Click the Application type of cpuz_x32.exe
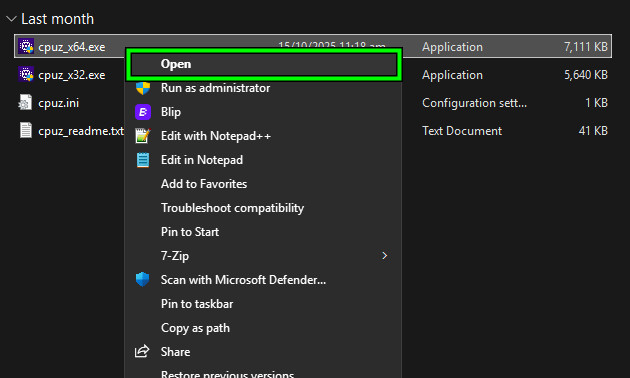This screenshot has width=630, height=378. click(x=452, y=75)
